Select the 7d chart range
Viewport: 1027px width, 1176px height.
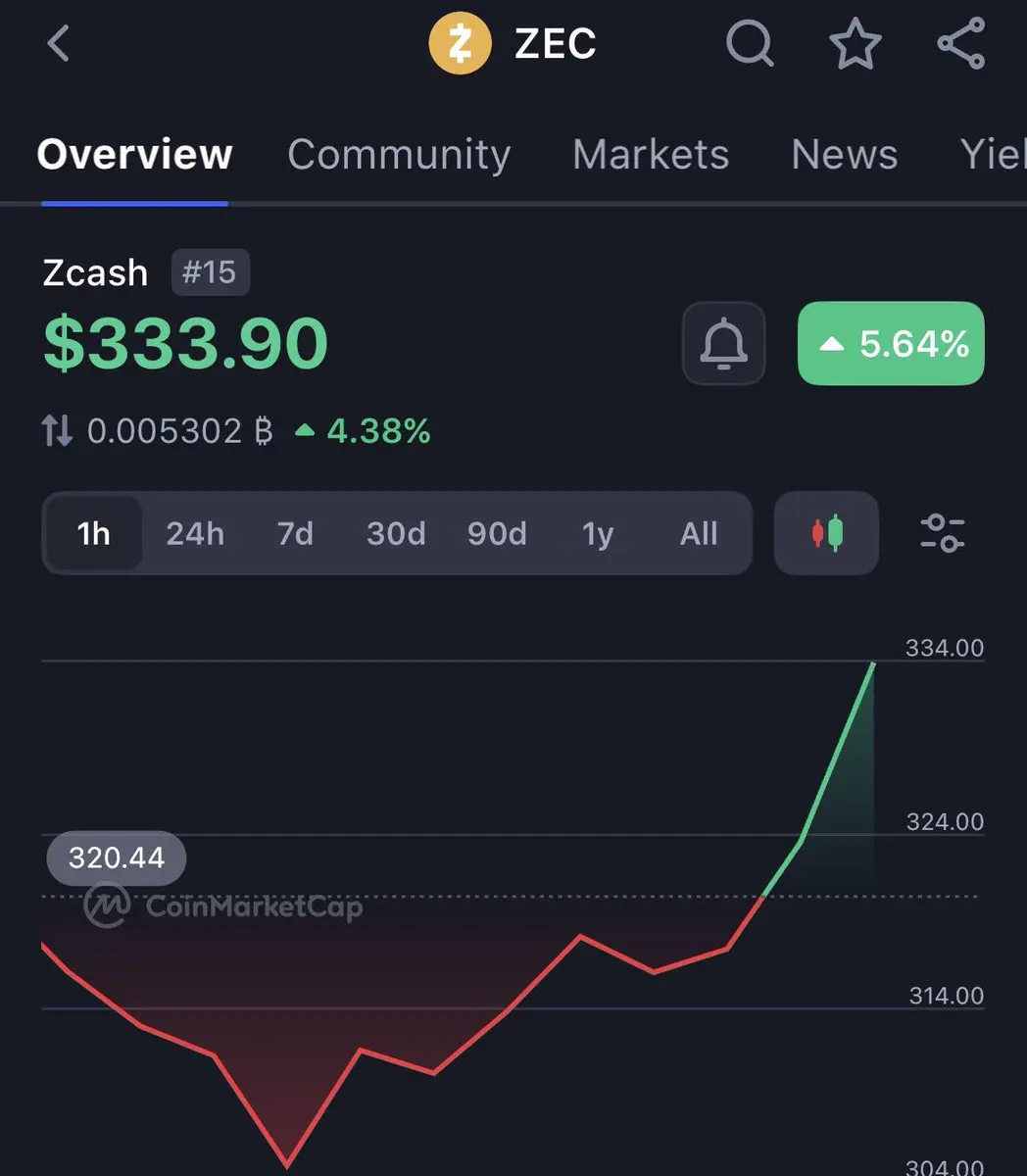(x=295, y=533)
